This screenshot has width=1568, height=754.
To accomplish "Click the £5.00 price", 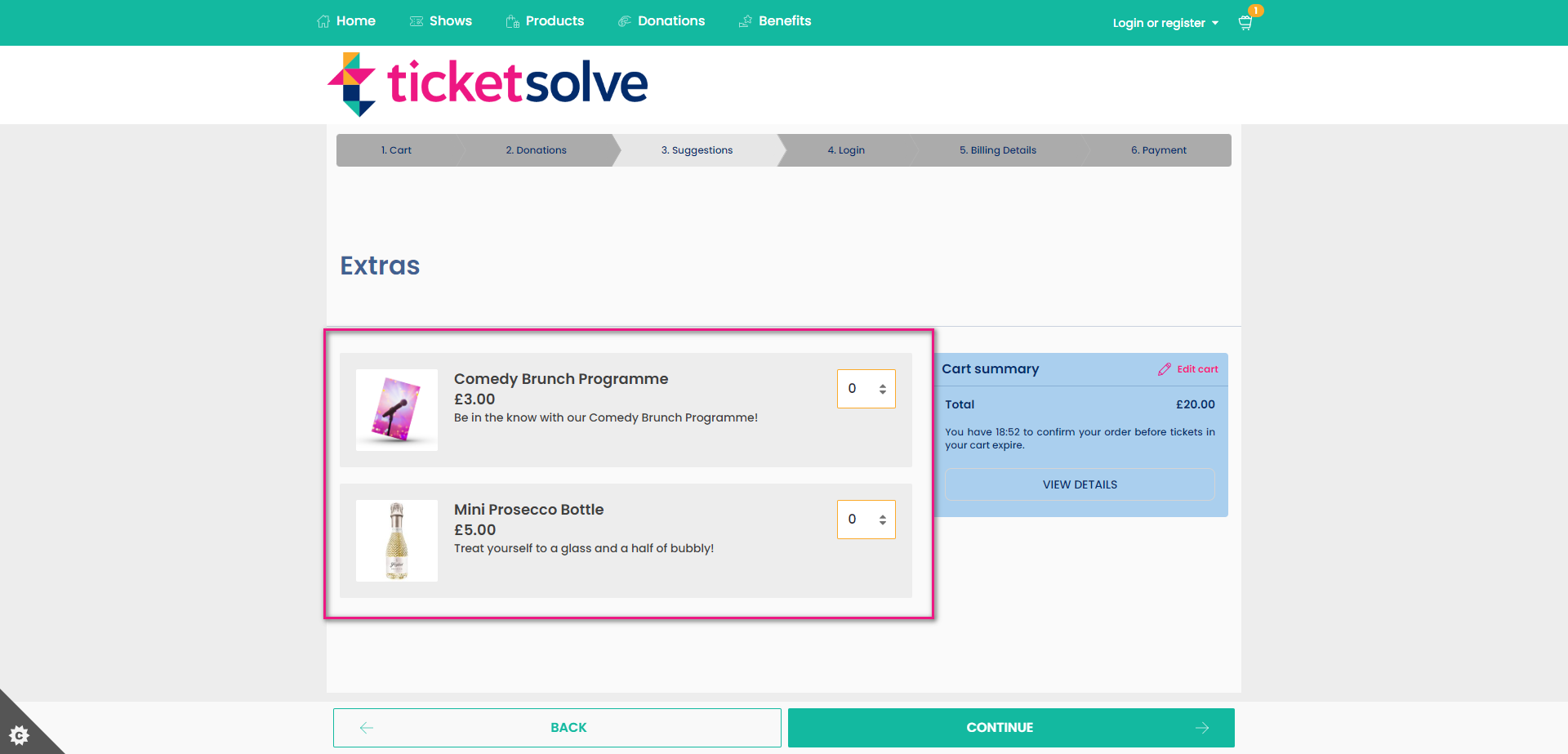I will click(x=475, y=530).
